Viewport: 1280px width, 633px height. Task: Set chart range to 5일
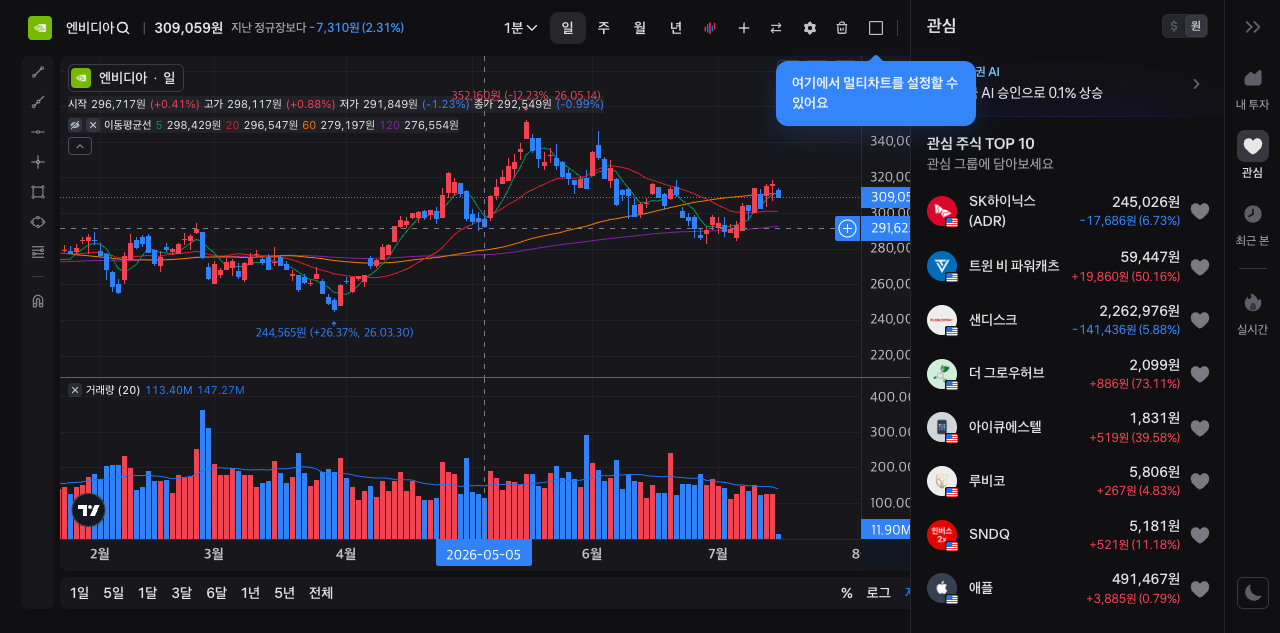[x=114, y=593]
